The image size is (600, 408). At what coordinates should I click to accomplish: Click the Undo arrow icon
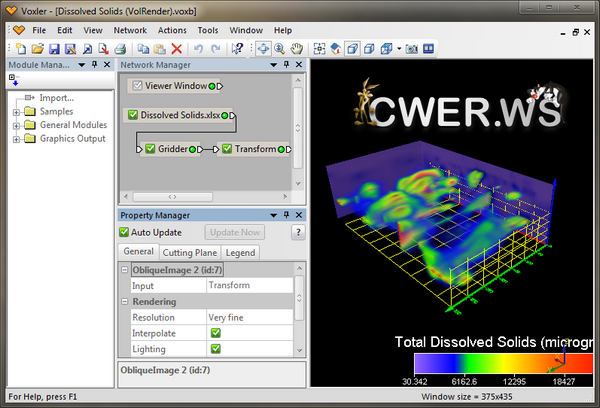199,48
